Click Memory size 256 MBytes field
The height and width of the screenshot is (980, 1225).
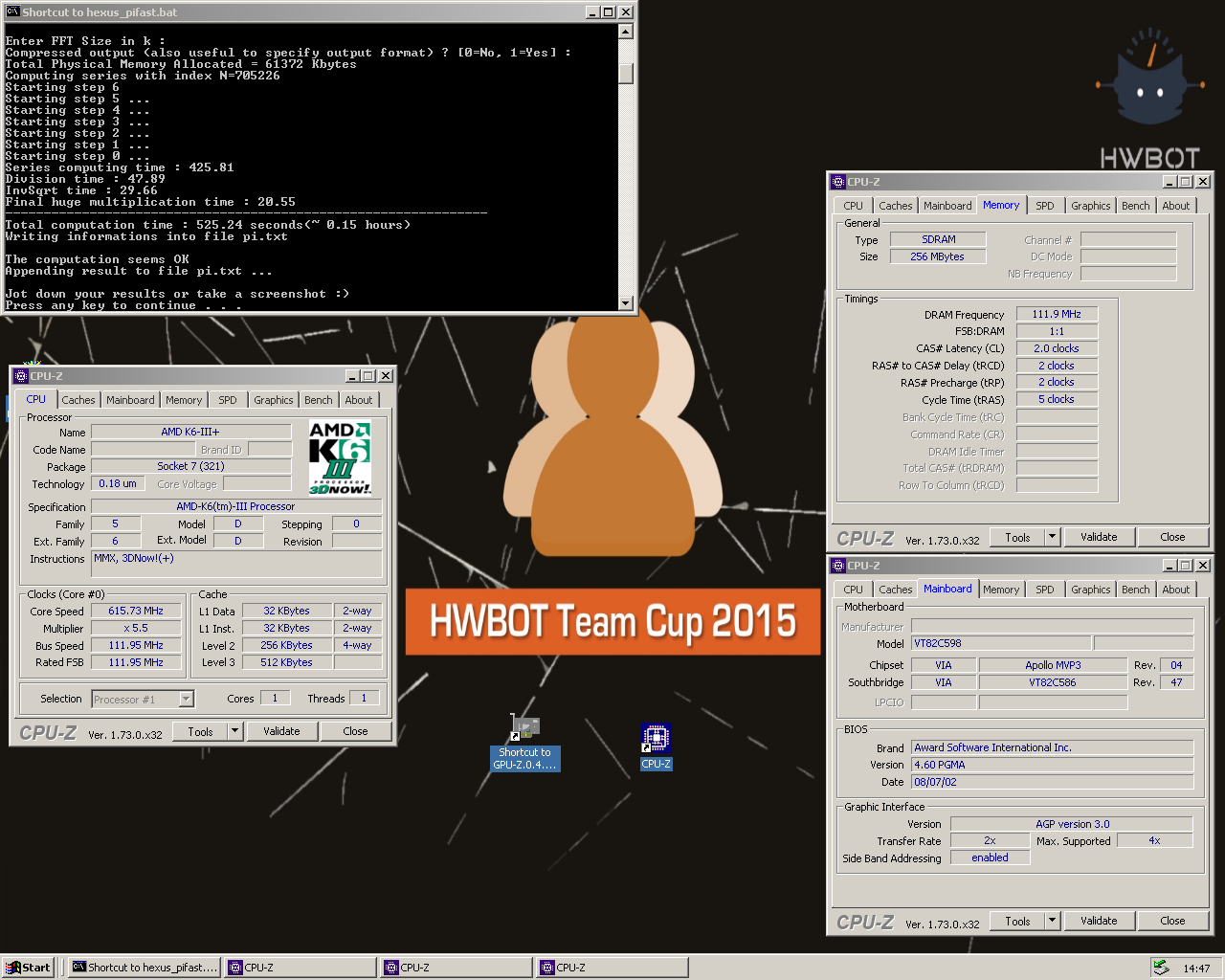point(937,256)
